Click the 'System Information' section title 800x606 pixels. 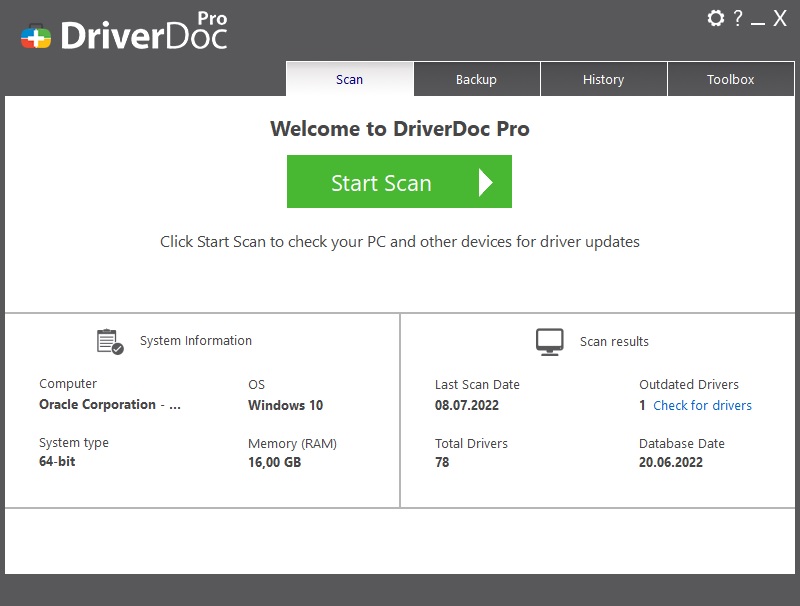(196, 341)
